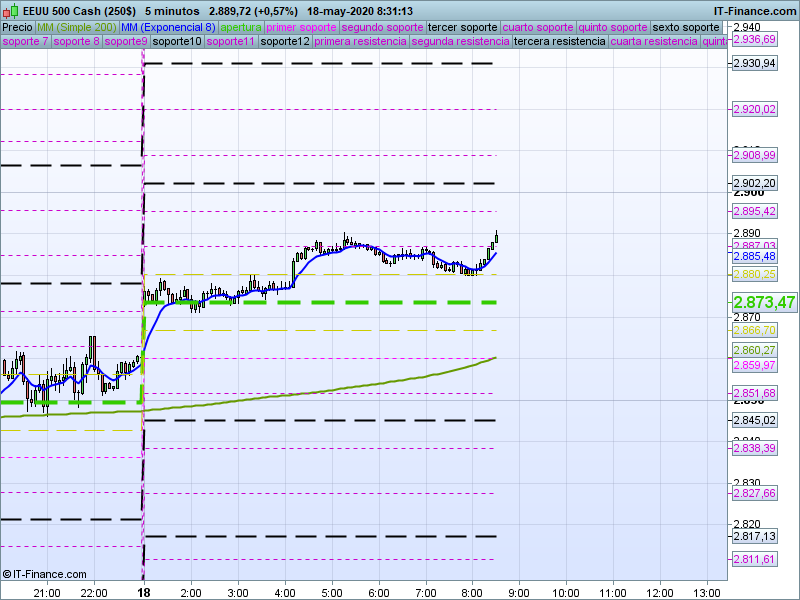Click the candlestick chart icon in title
This screenshot has width=800, height=600.
pyautogui.click(x=11, y=11)
